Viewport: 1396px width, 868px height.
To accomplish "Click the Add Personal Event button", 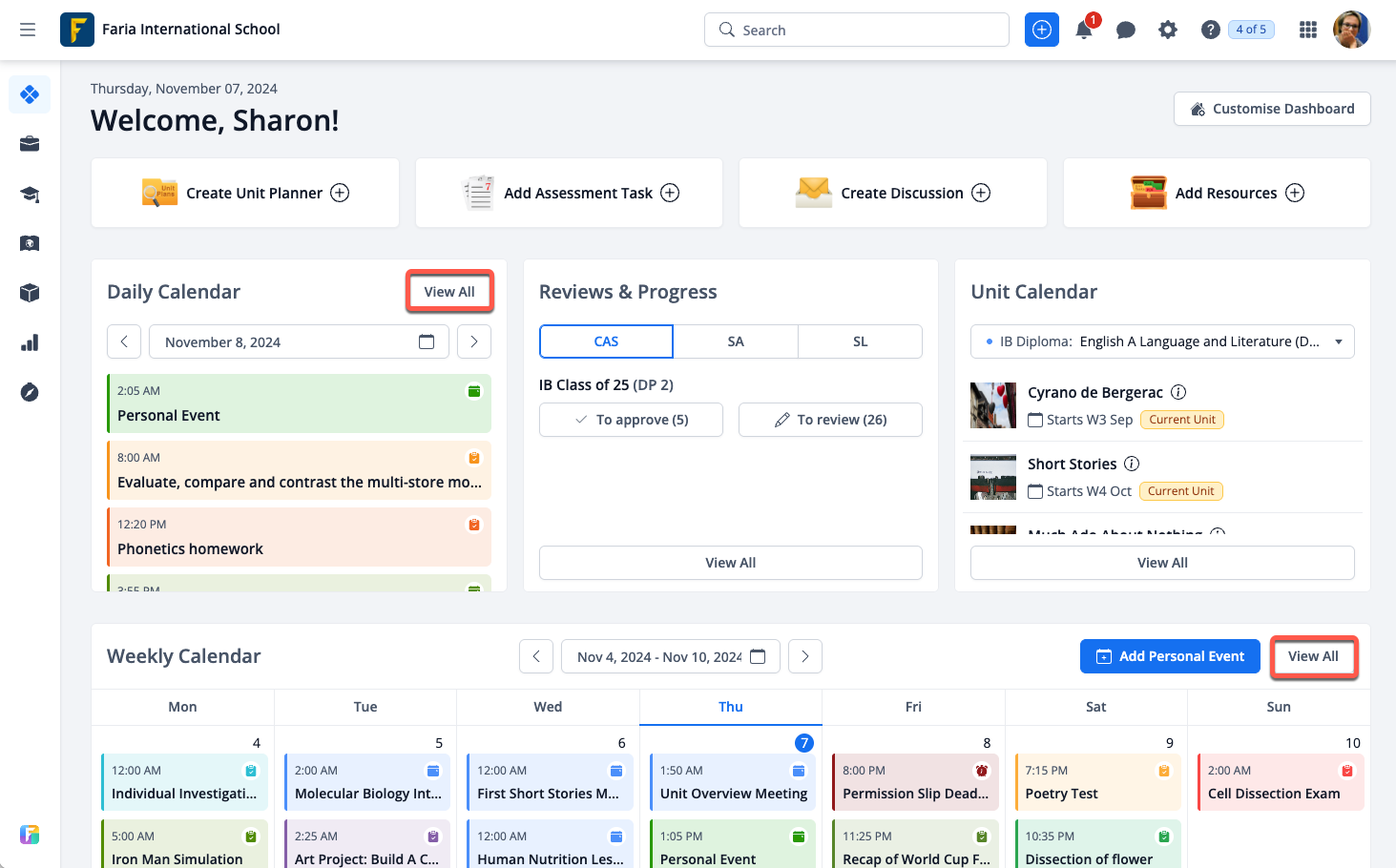I will tap(1170, 656).
